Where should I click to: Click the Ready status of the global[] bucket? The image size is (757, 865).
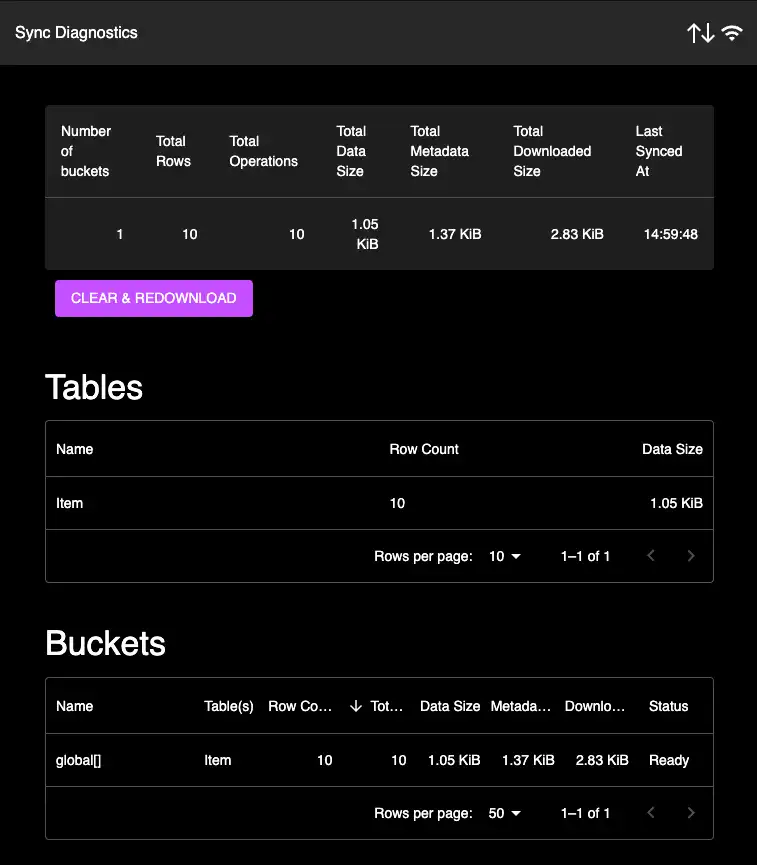668,760
